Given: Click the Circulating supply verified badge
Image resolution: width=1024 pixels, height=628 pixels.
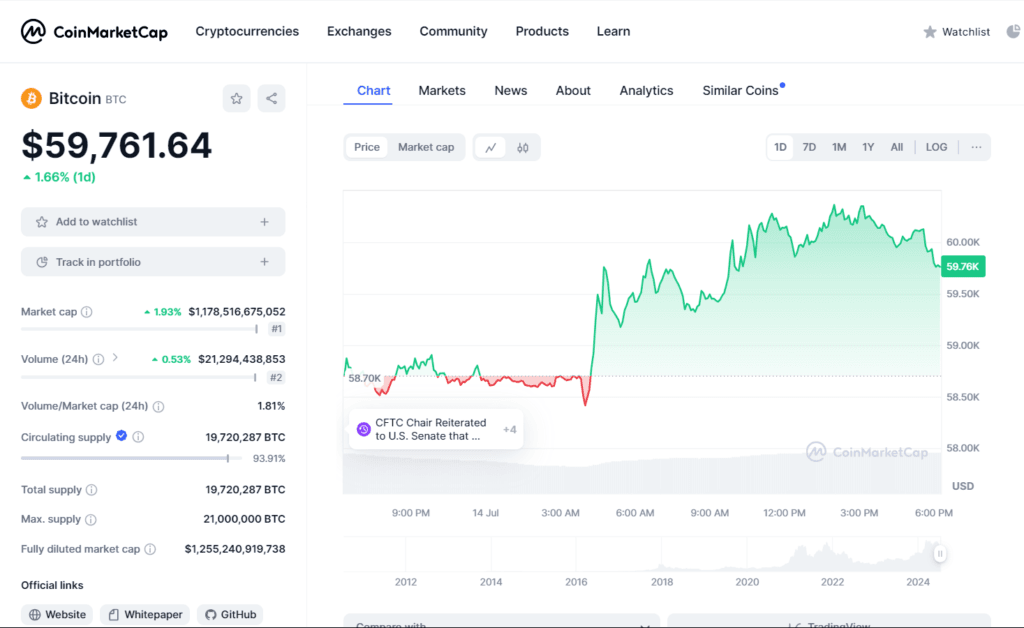Looking at the screenshot, I should point(121,436).
